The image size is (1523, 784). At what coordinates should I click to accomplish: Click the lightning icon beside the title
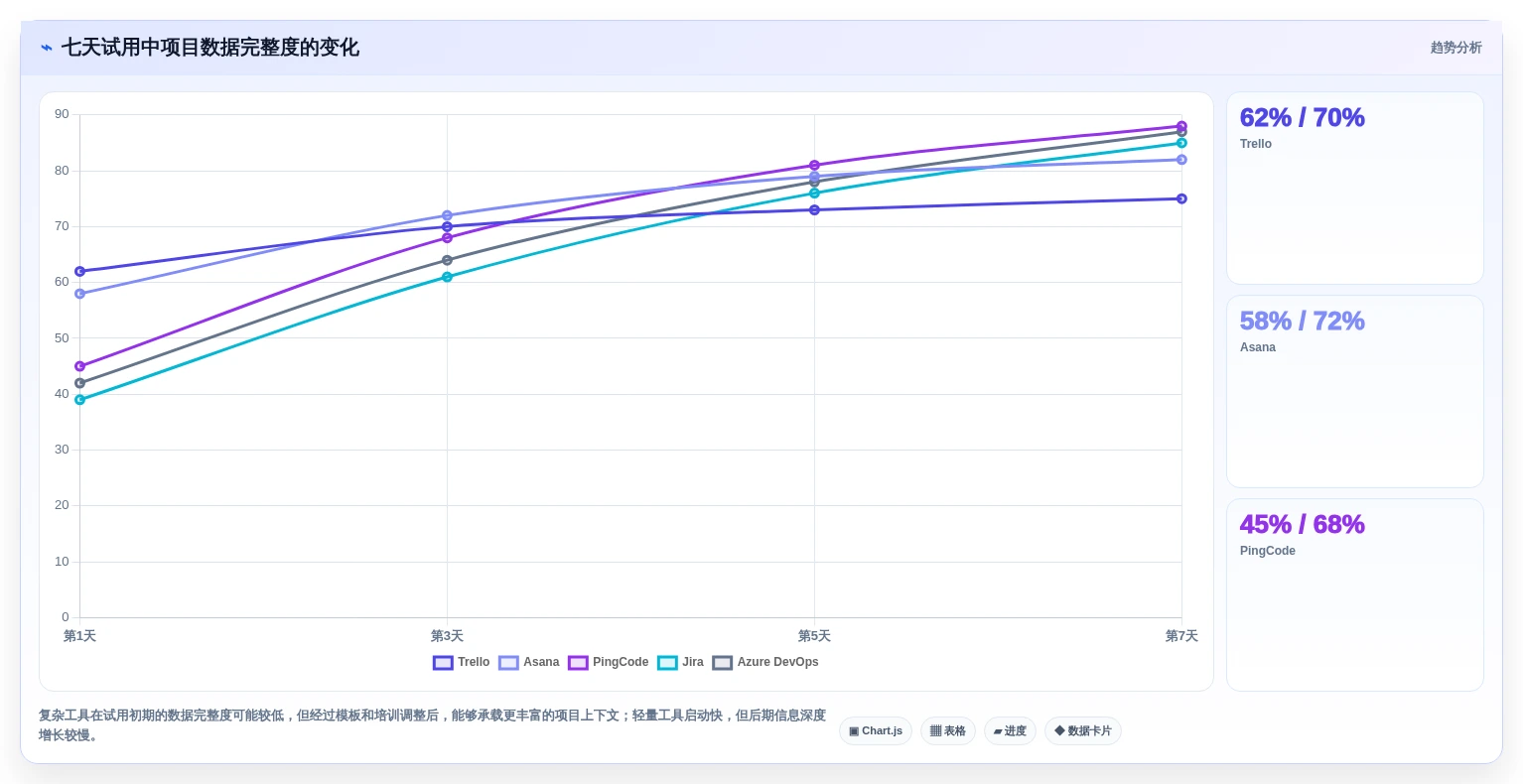pyautogui.click(x=46, y=48)
